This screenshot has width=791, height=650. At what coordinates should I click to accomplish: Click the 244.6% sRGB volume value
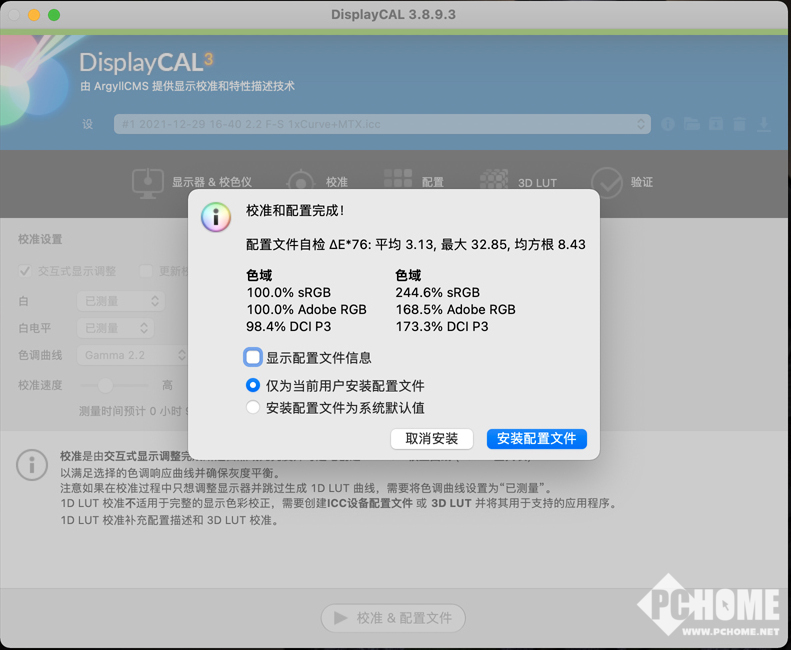pyautogui.click(x=437, y=293)
